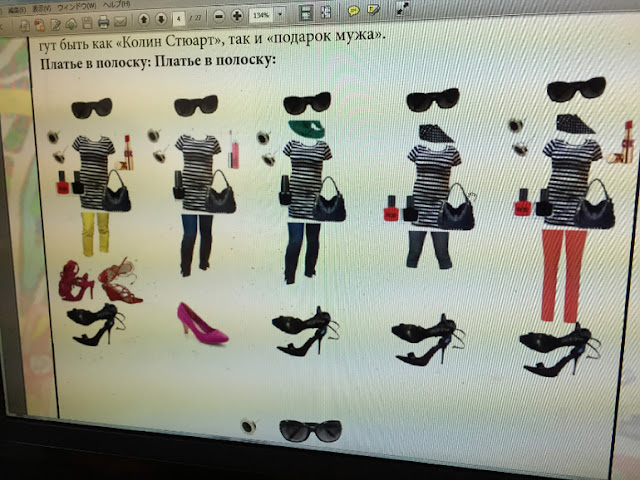Click the text "Колин Стюарт" in the first line
The height and width of the screenshot is (480, 640).
tap(169, 41)
